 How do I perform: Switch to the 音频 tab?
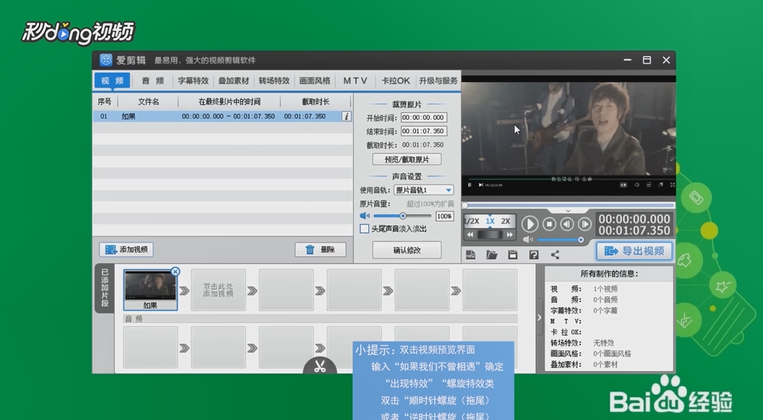pos(153,81)
